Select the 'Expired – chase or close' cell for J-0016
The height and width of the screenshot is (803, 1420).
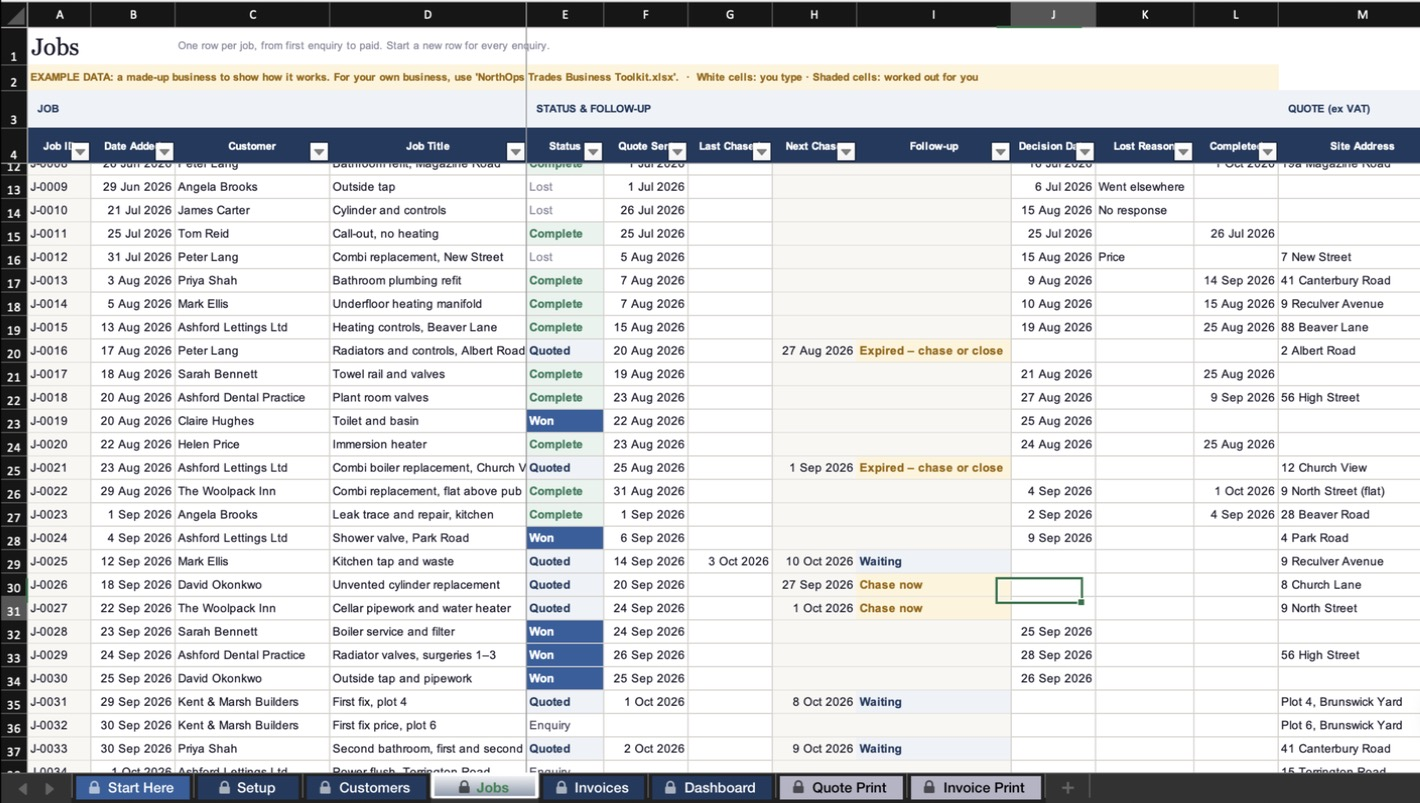pyautogui.click(x=934, y=351)
